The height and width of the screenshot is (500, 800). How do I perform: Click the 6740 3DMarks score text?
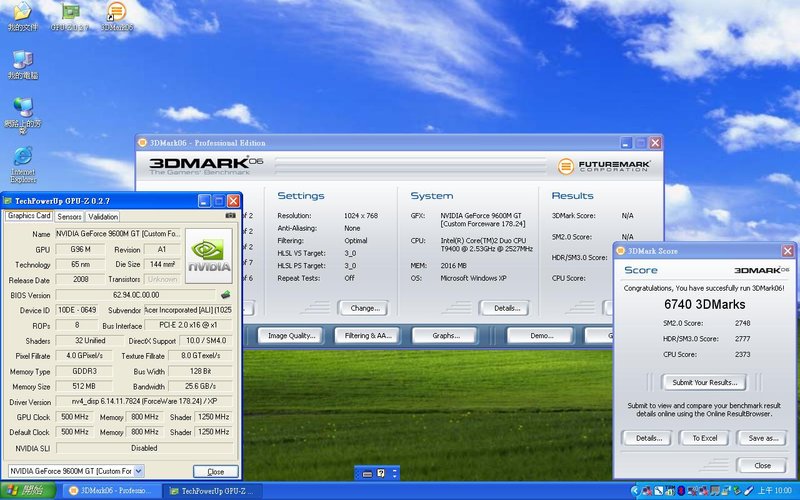704,305
